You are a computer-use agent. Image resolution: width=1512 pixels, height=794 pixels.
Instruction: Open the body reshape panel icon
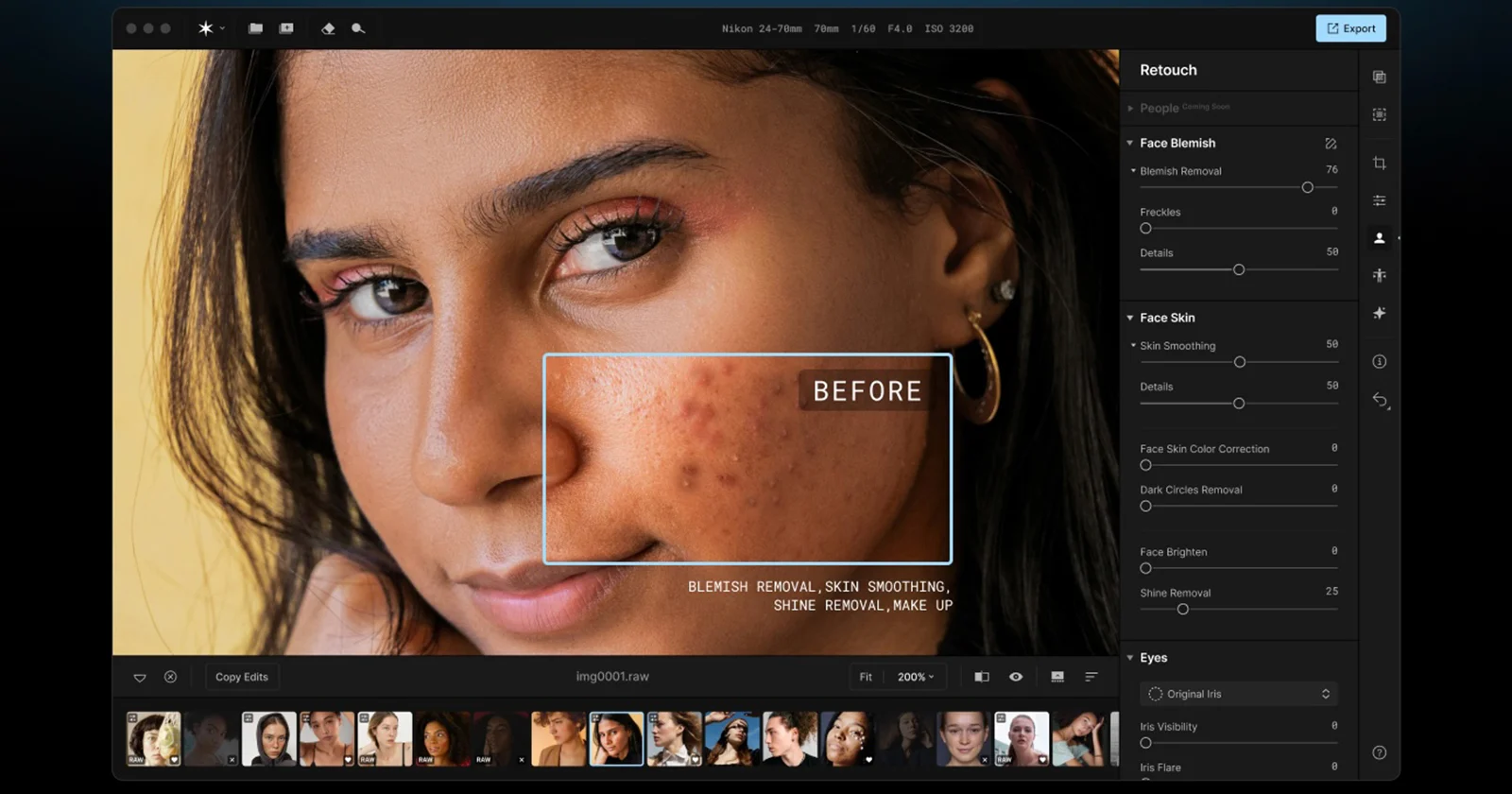pyautogui.click(x=1380, y=275)
